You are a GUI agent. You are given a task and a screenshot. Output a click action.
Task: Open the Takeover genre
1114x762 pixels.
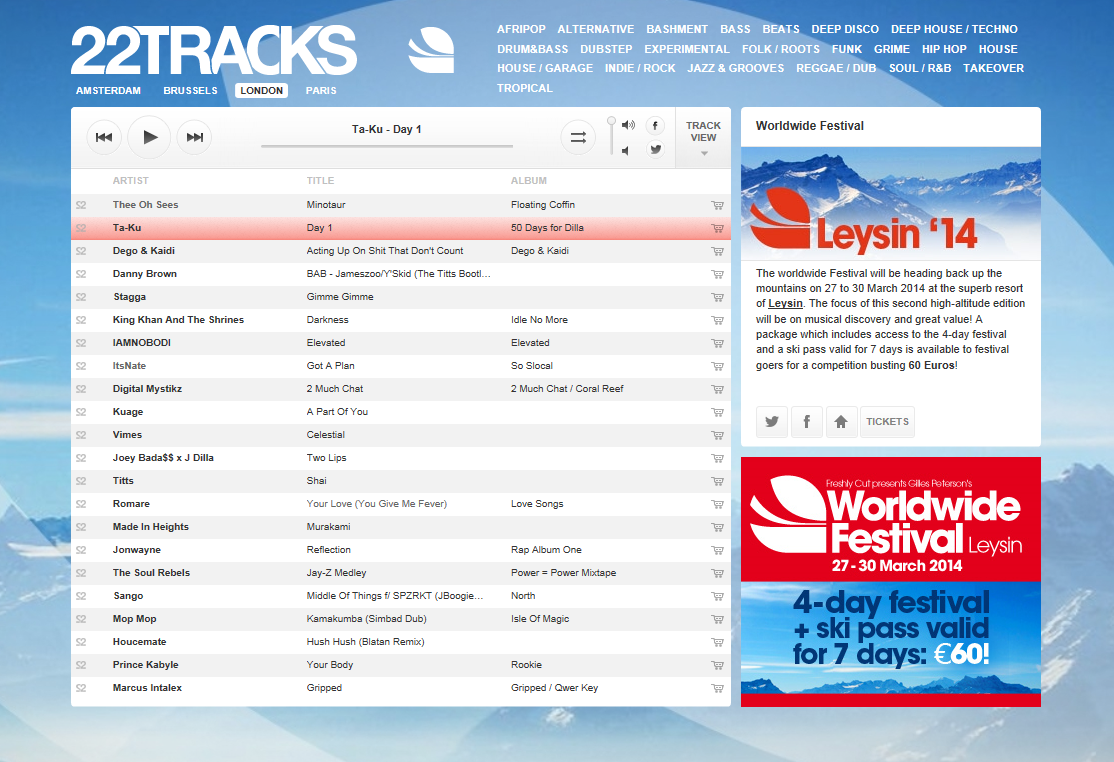(993, 68)
